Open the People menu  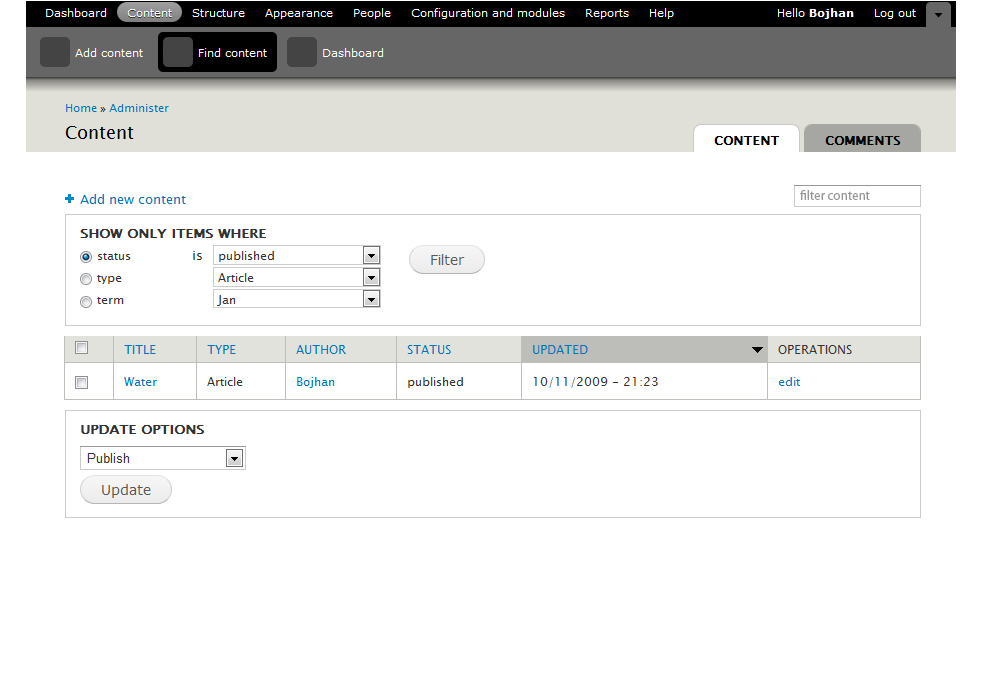372,13
